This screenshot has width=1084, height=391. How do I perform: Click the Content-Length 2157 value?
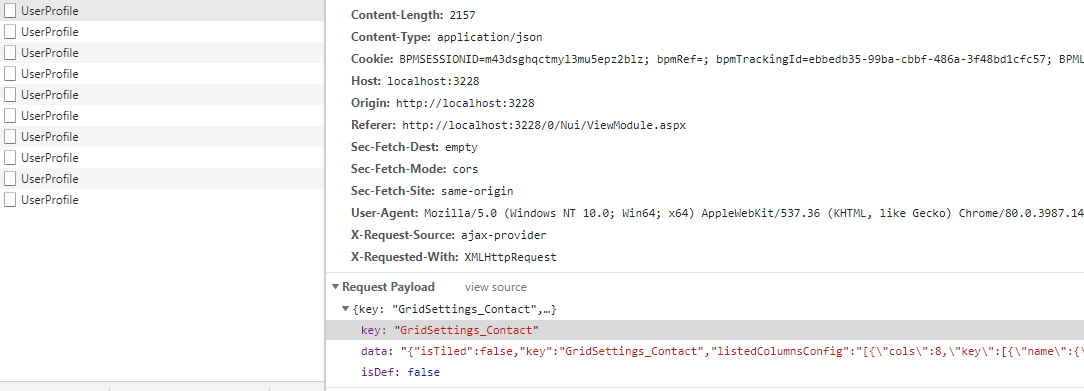pyautogui.click(x=462, y=15)
